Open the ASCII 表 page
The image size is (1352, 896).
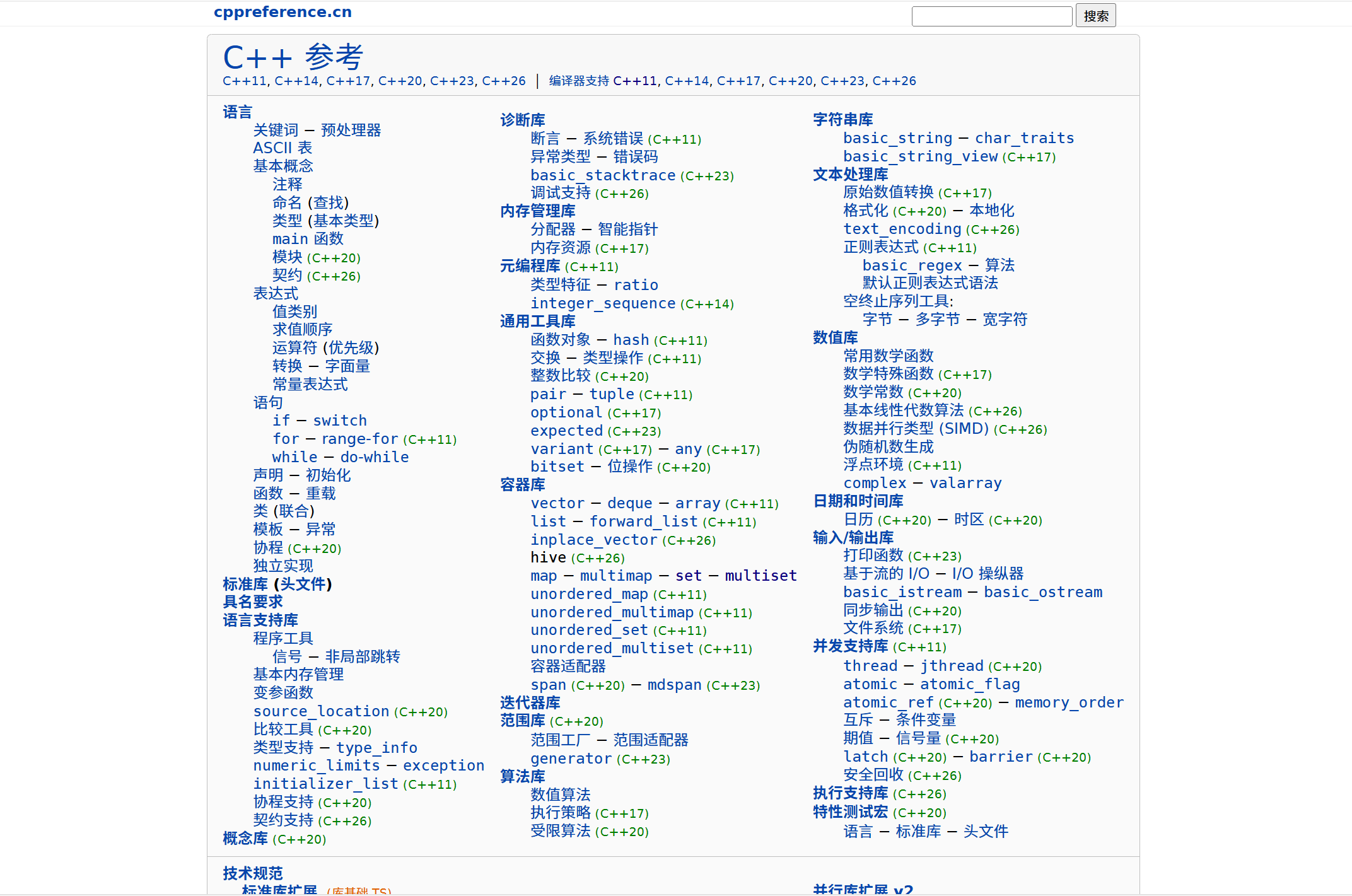(x=282, y=148)
